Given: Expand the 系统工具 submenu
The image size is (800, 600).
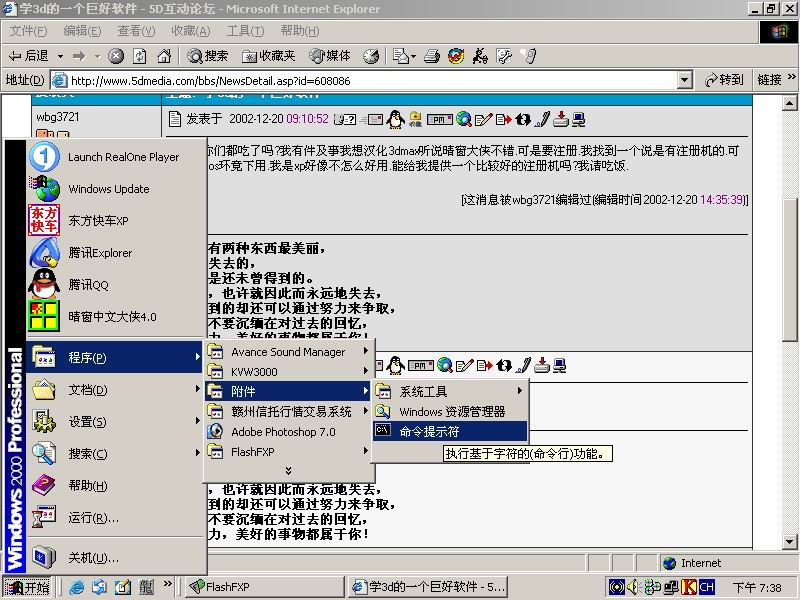Looking at the screenshot, I should (x=450, y=391).
